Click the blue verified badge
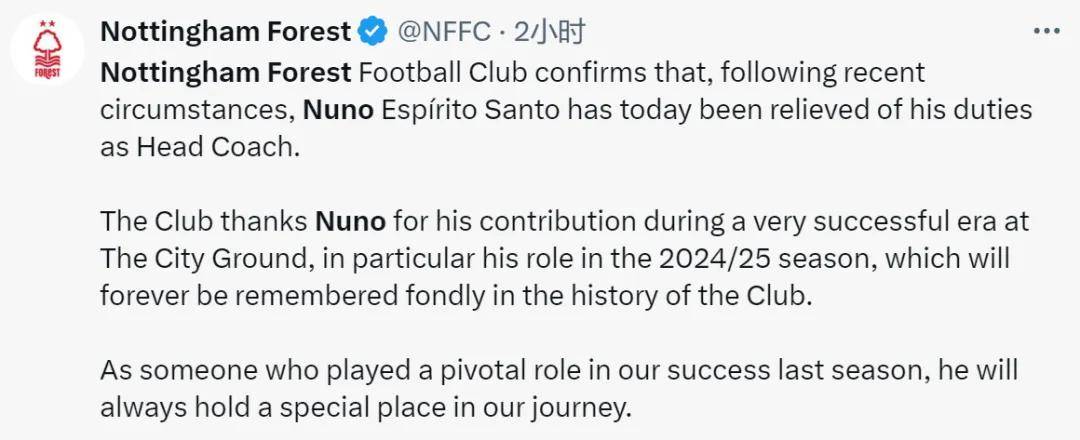The height and width of the screenshot is (440, 1080). pos(374,32)
